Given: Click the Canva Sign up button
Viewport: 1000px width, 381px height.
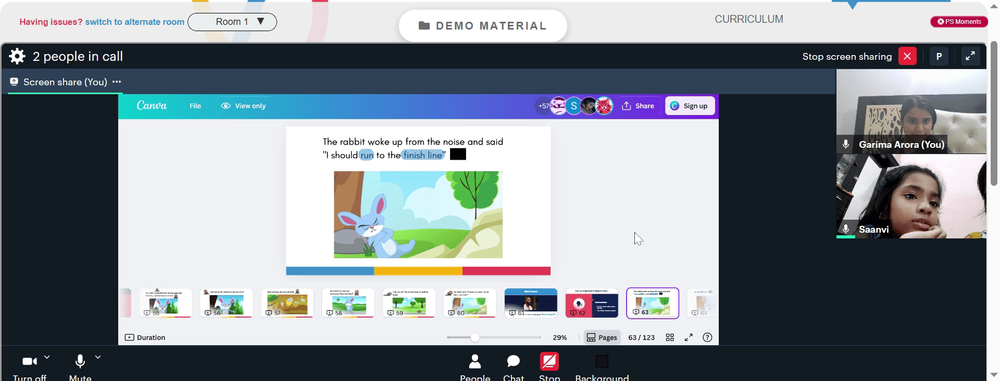Looking at the screenshot, I should [689, 106].
